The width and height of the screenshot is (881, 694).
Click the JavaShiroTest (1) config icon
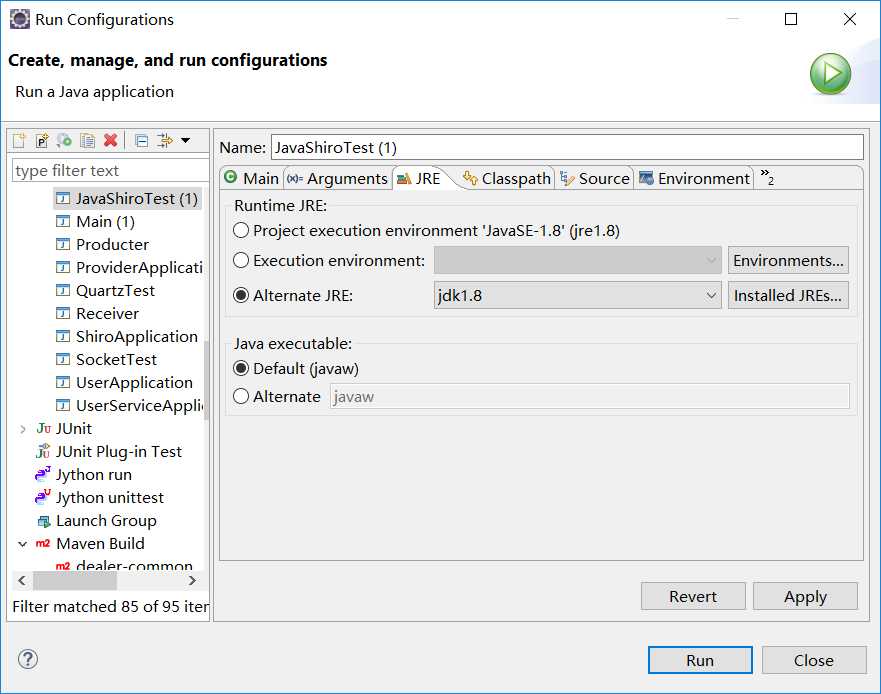pos(63,198)
